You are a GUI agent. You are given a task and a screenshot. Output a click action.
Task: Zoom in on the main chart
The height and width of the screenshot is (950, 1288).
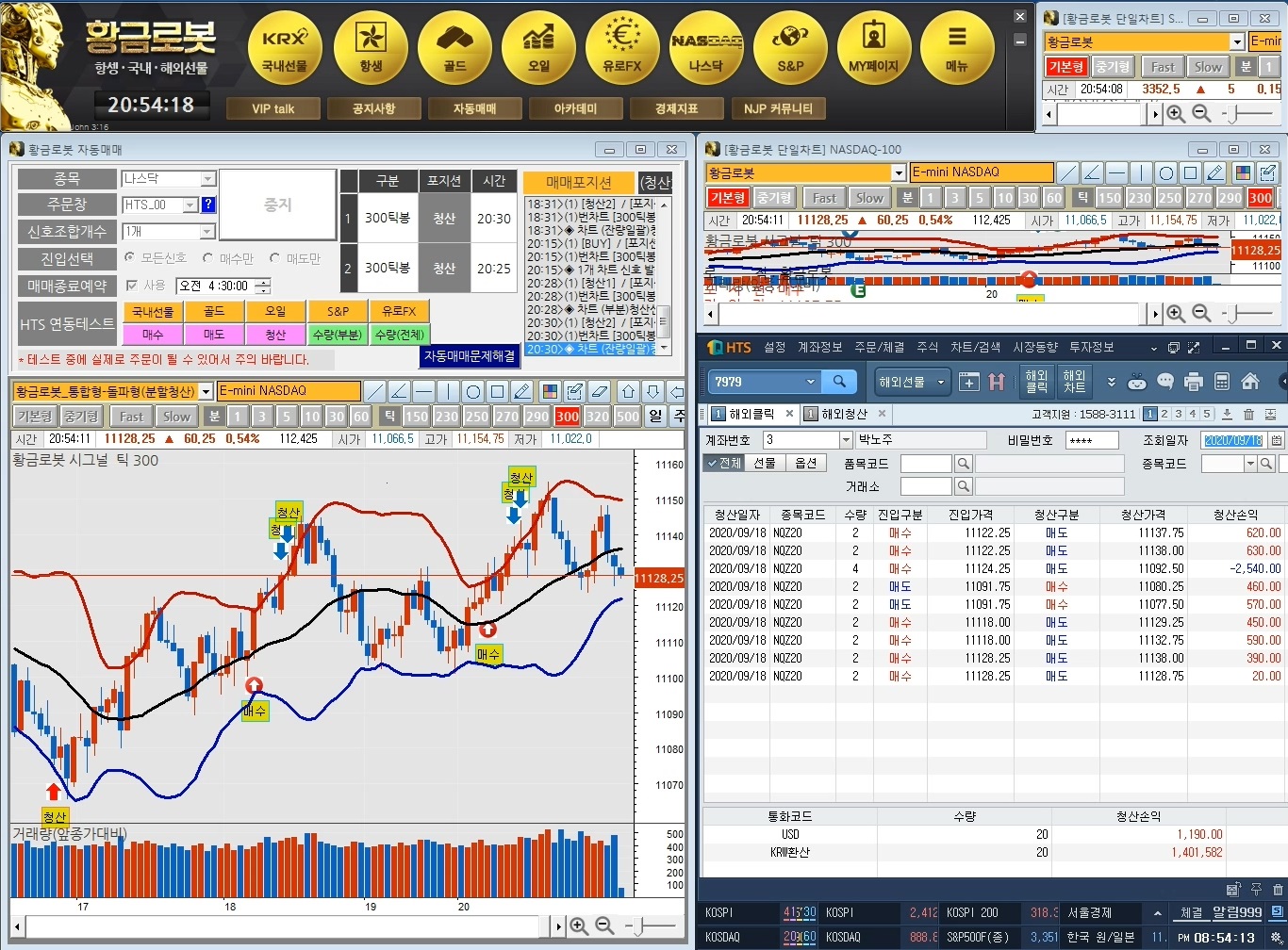pyautogui.click(x=579, y=926)
